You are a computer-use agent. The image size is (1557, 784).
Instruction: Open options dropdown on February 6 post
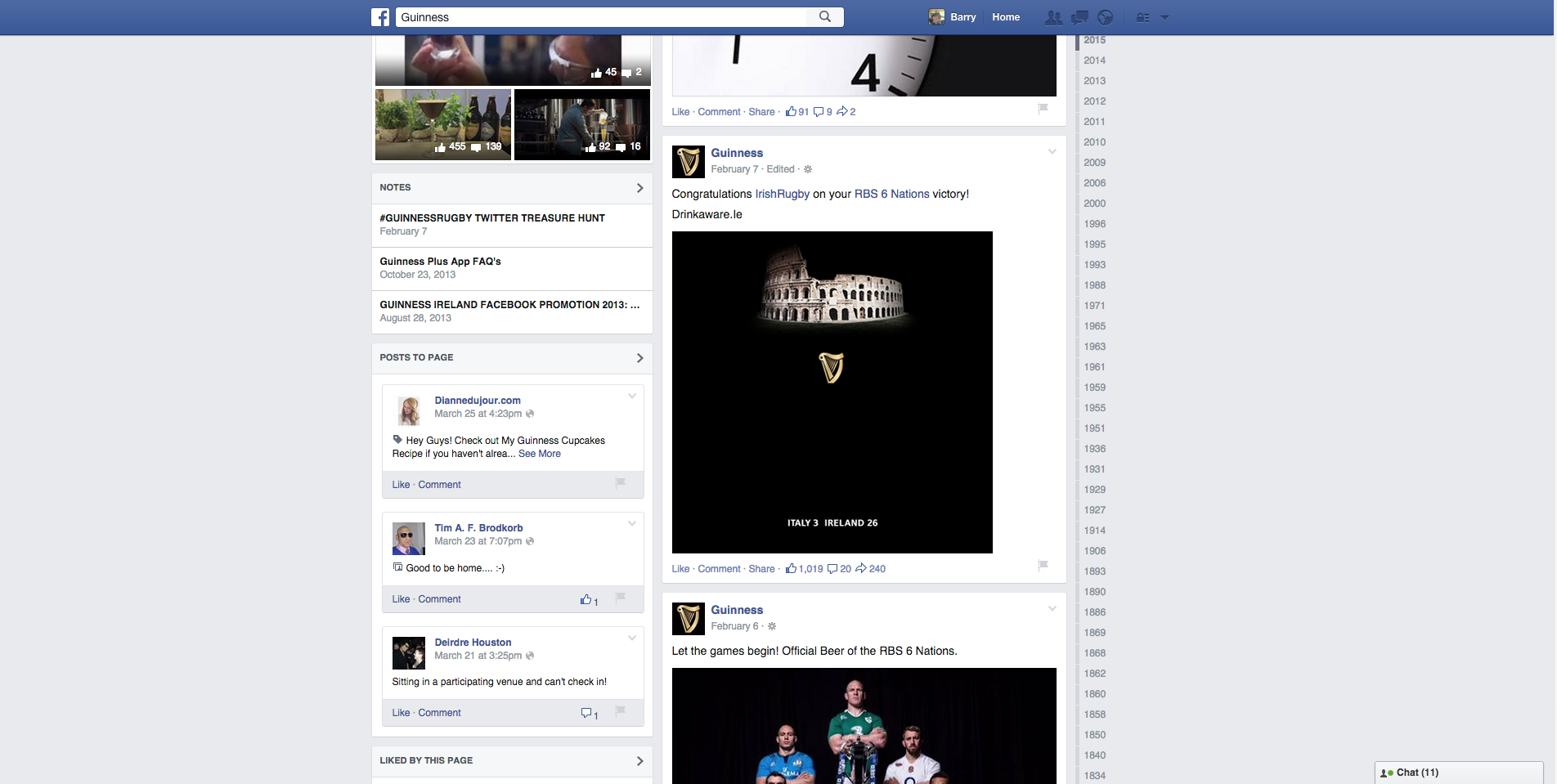1052,608
